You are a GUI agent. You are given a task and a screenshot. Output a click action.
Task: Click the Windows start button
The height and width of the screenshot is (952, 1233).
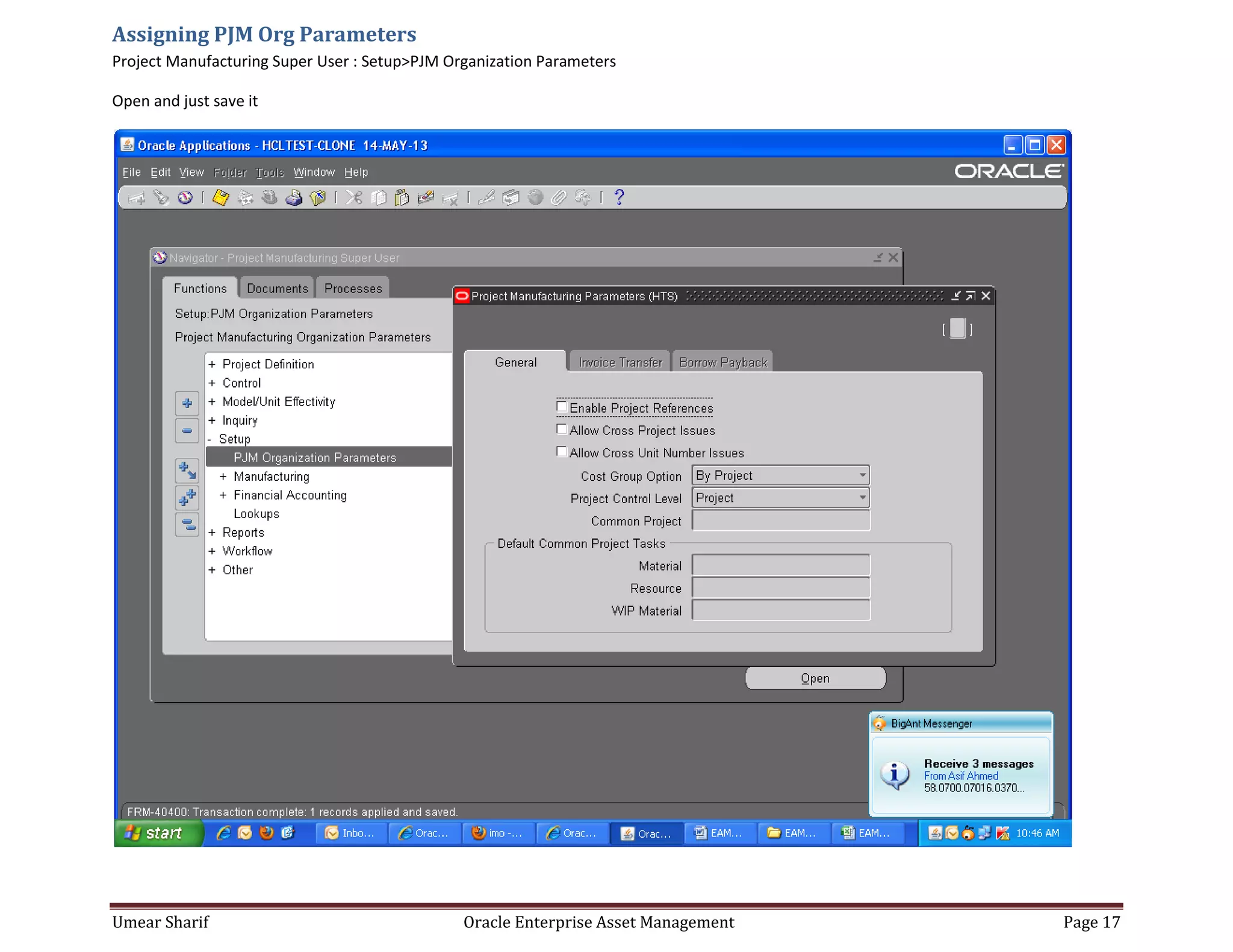[158, 833]
